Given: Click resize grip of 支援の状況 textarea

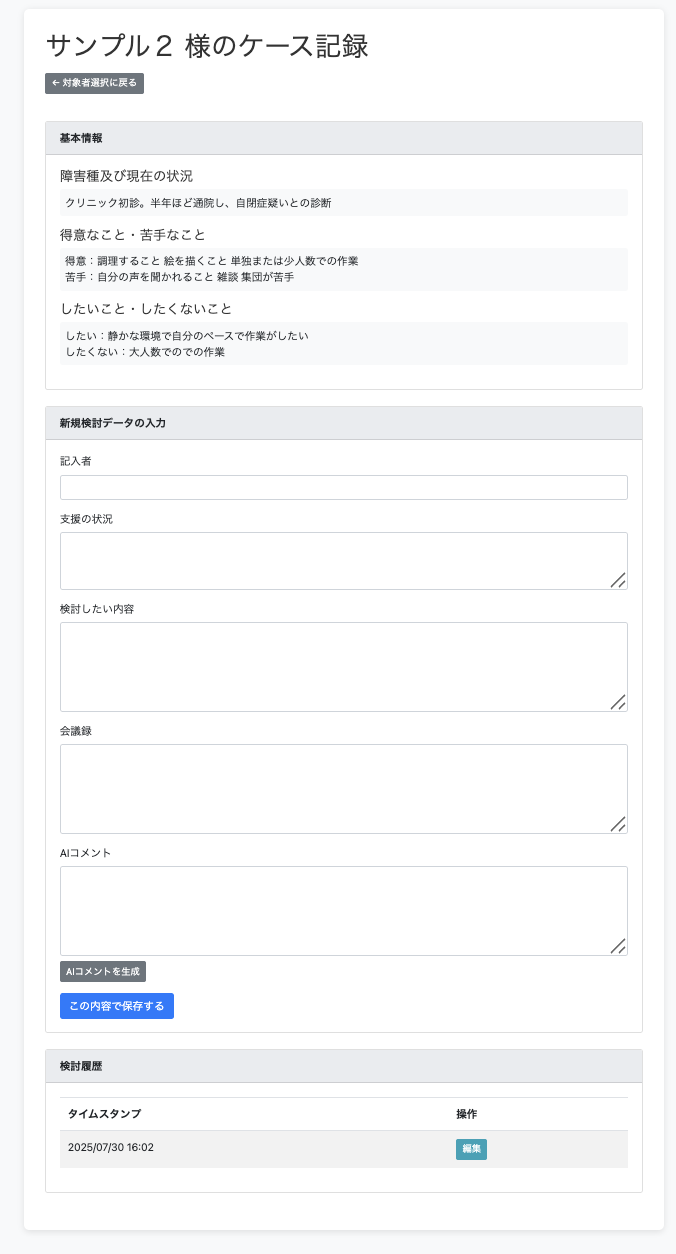Looking at the screenshot, I should pyautogui.click(x=618, y=580).
